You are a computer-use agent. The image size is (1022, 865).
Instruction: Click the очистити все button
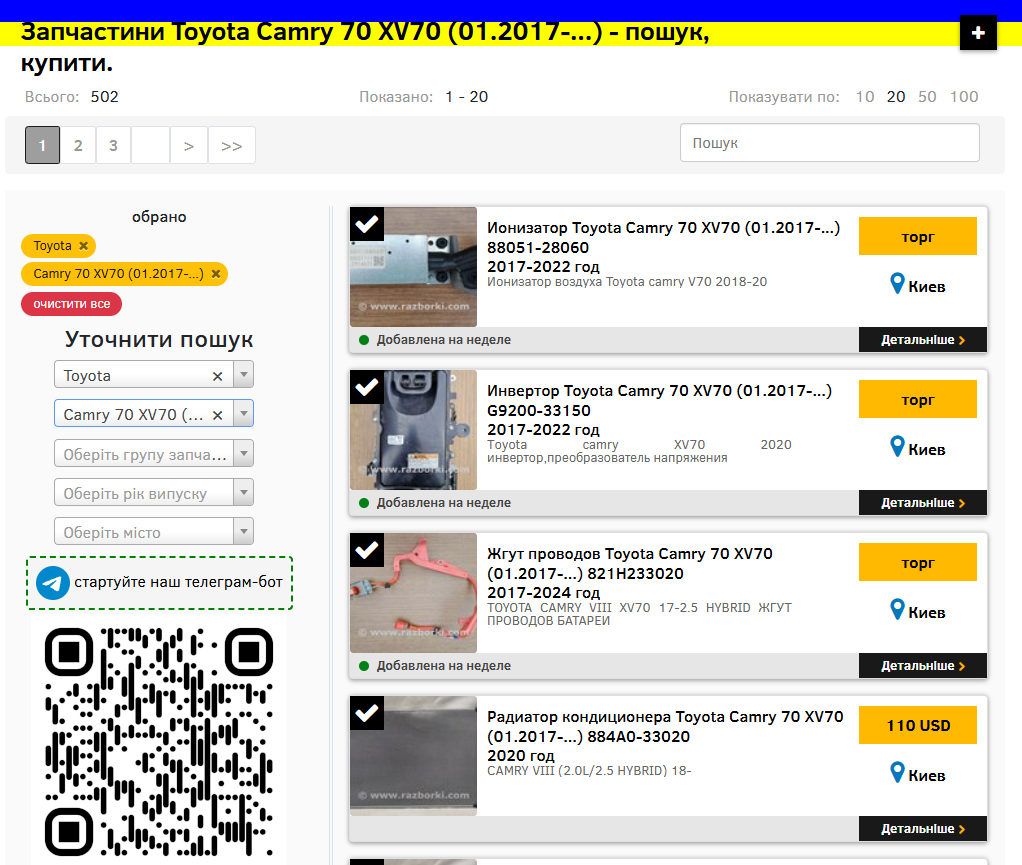[72, 304]
